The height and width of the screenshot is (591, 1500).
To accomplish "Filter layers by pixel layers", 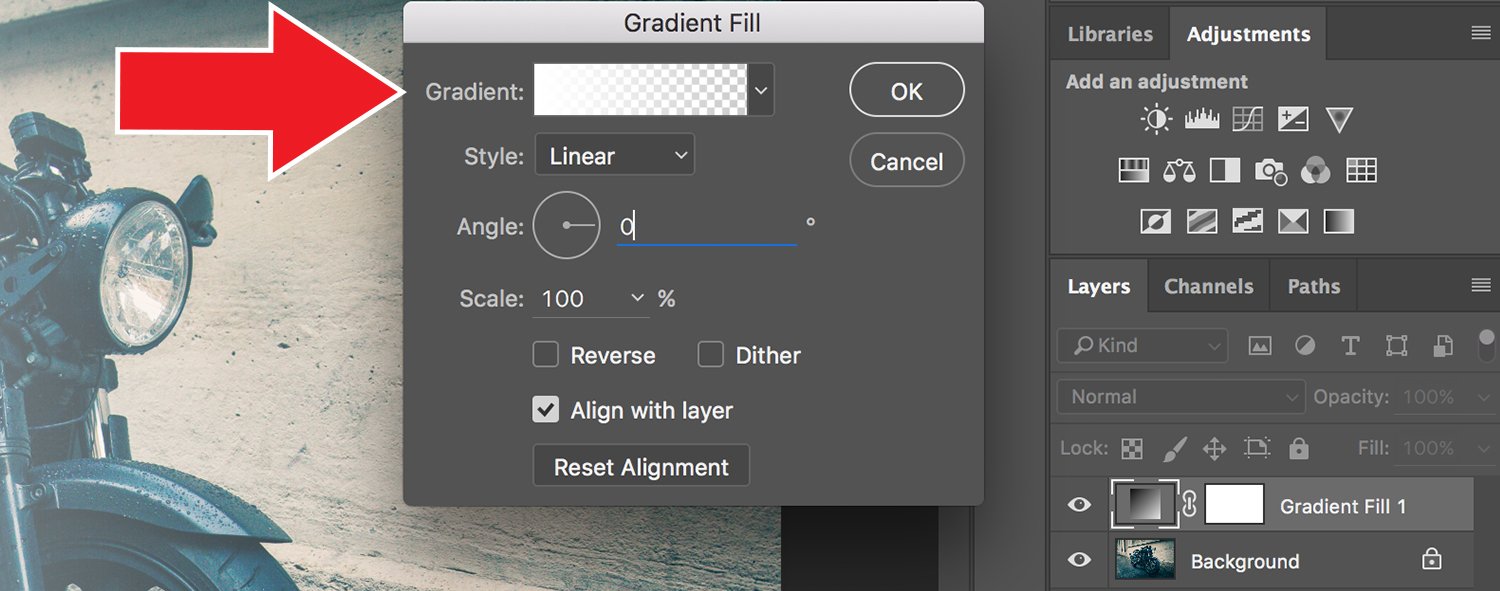I will (1260, 346).
